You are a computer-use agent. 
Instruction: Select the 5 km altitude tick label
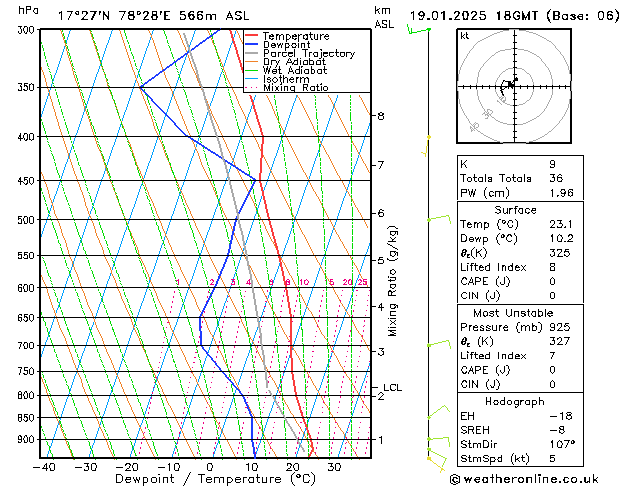point(381,260)
